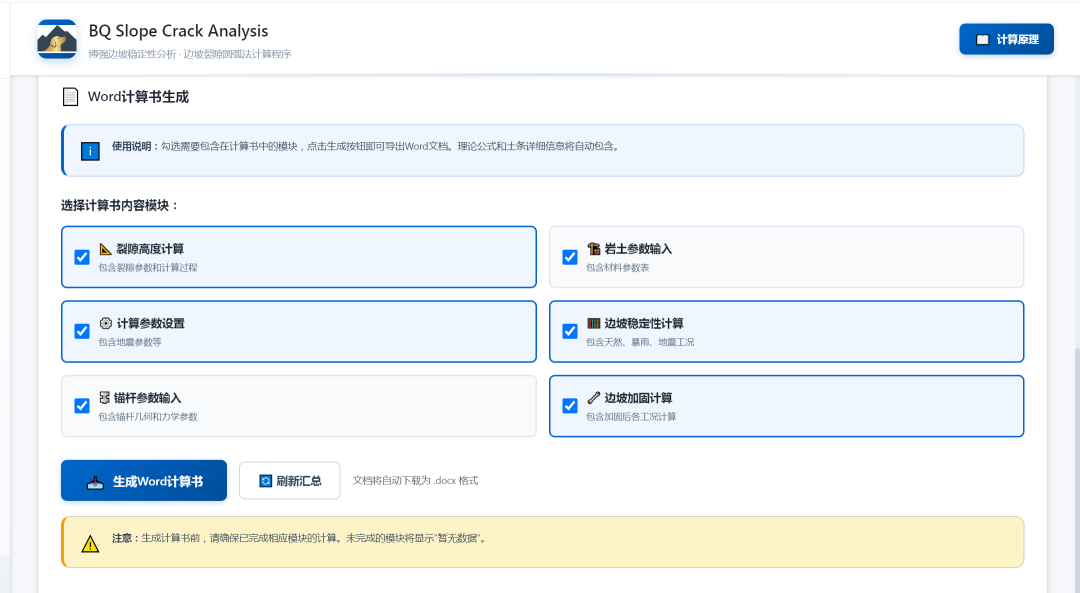Click the 生成Word计算书 button

point(144,481)
